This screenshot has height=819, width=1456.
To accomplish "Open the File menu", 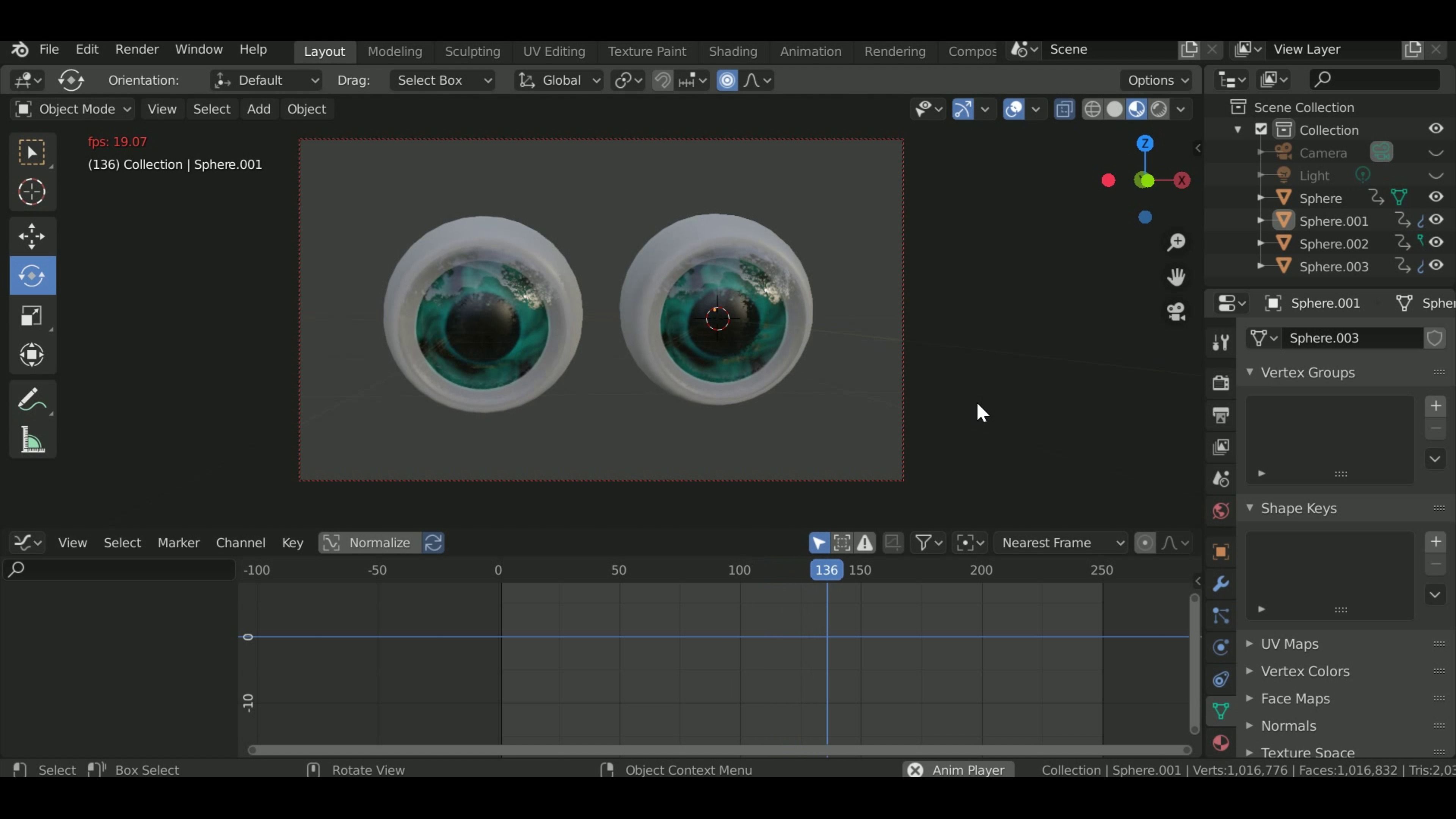I will tap(49, 50).
